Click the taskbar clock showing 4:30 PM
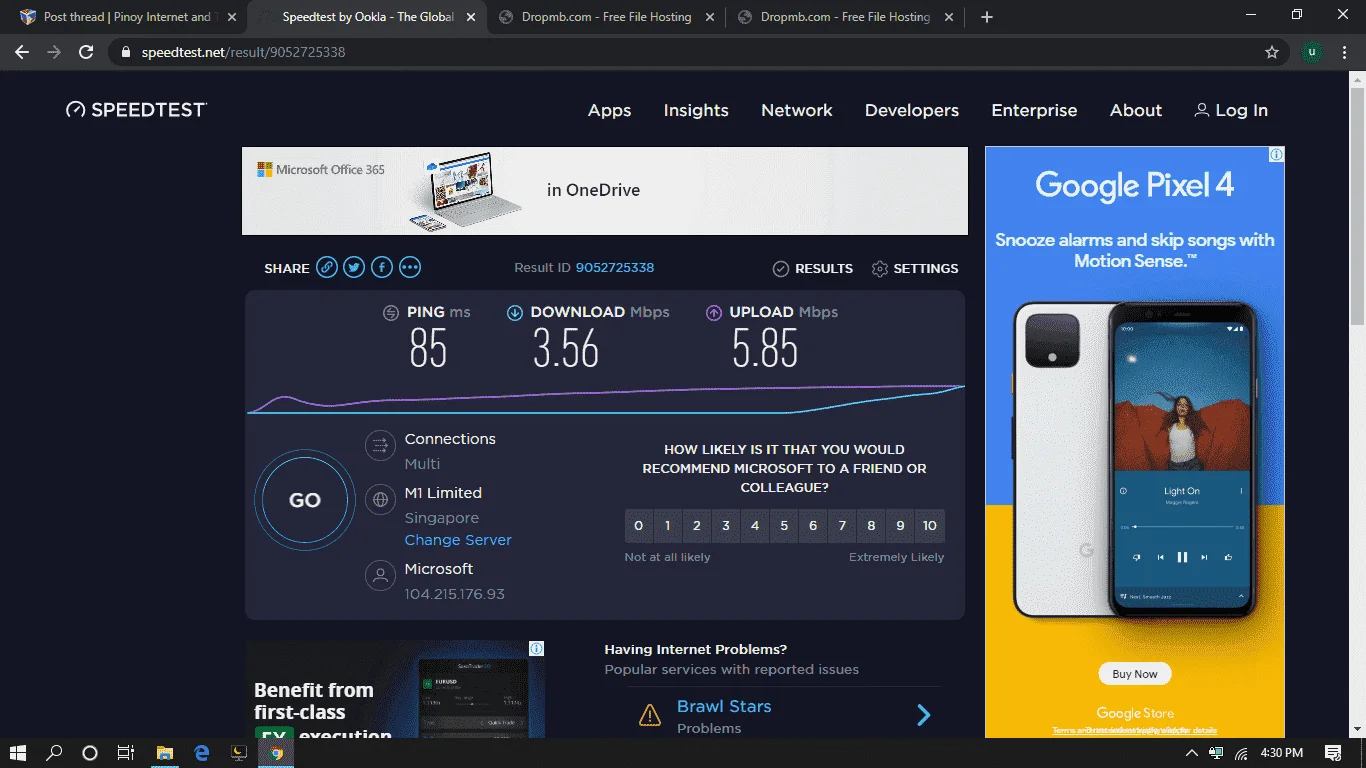1366x768 pixels. [1281, 753]
